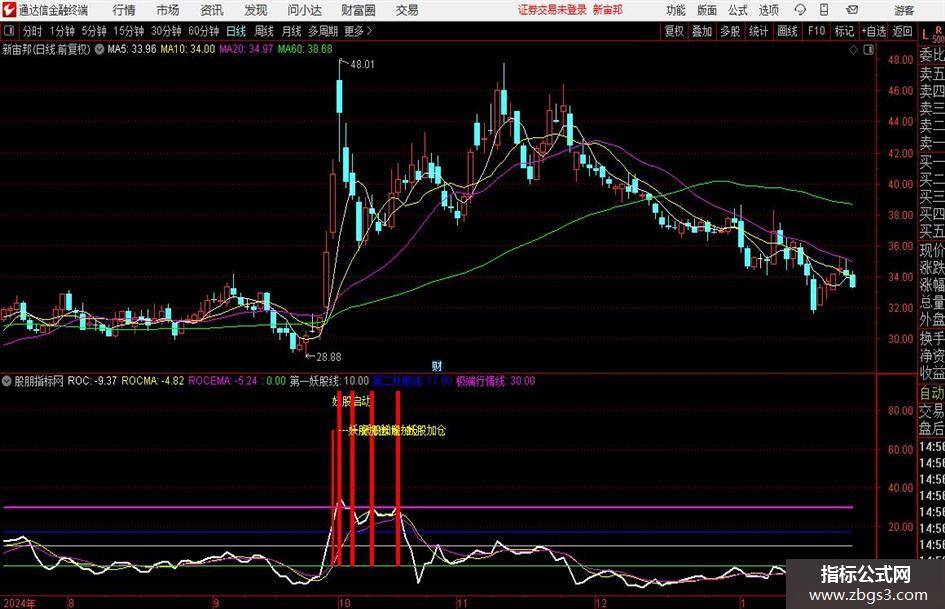Viewport: 945px width, 609px height.
Task: Click the 画线 drawing button
Action: [788, 31]
